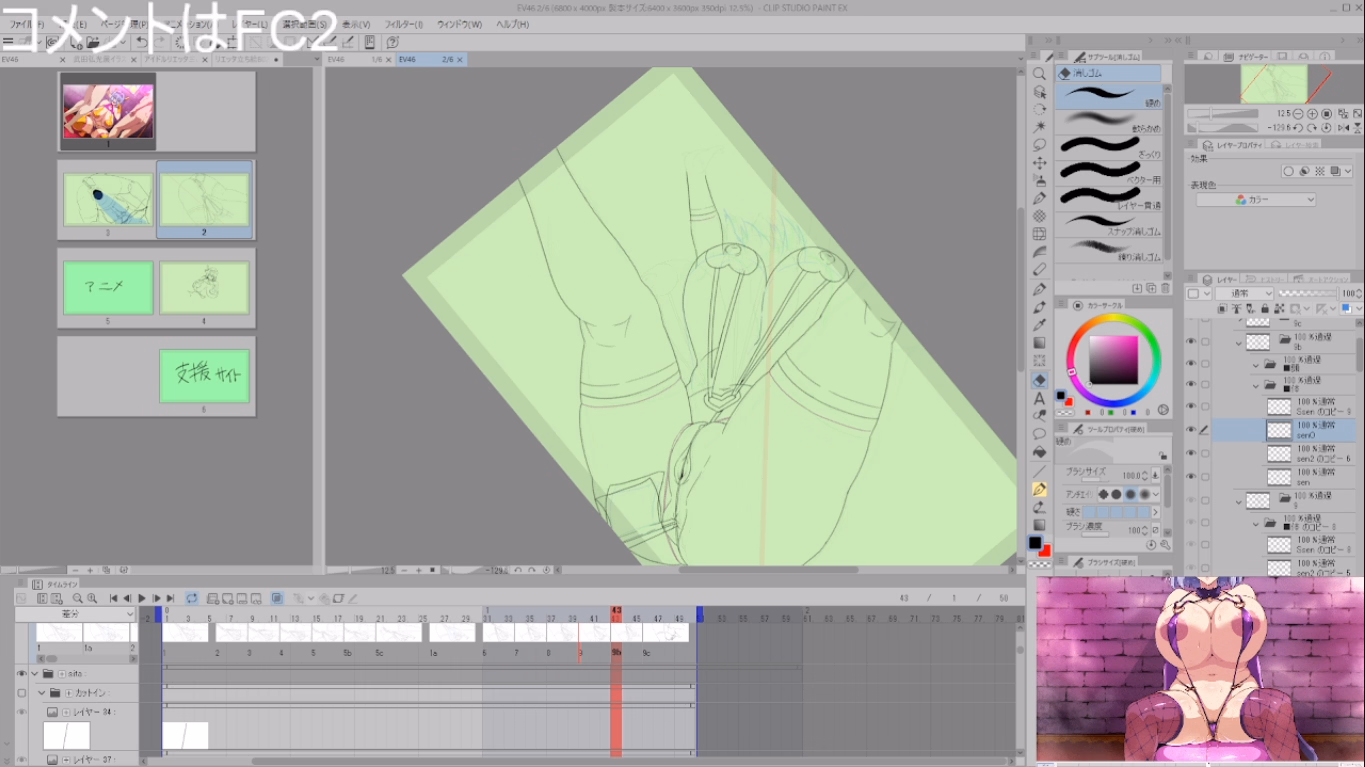Switch to document tab EV46 1/6
This screenshot has width=1365, height=767.
point(358,60)
